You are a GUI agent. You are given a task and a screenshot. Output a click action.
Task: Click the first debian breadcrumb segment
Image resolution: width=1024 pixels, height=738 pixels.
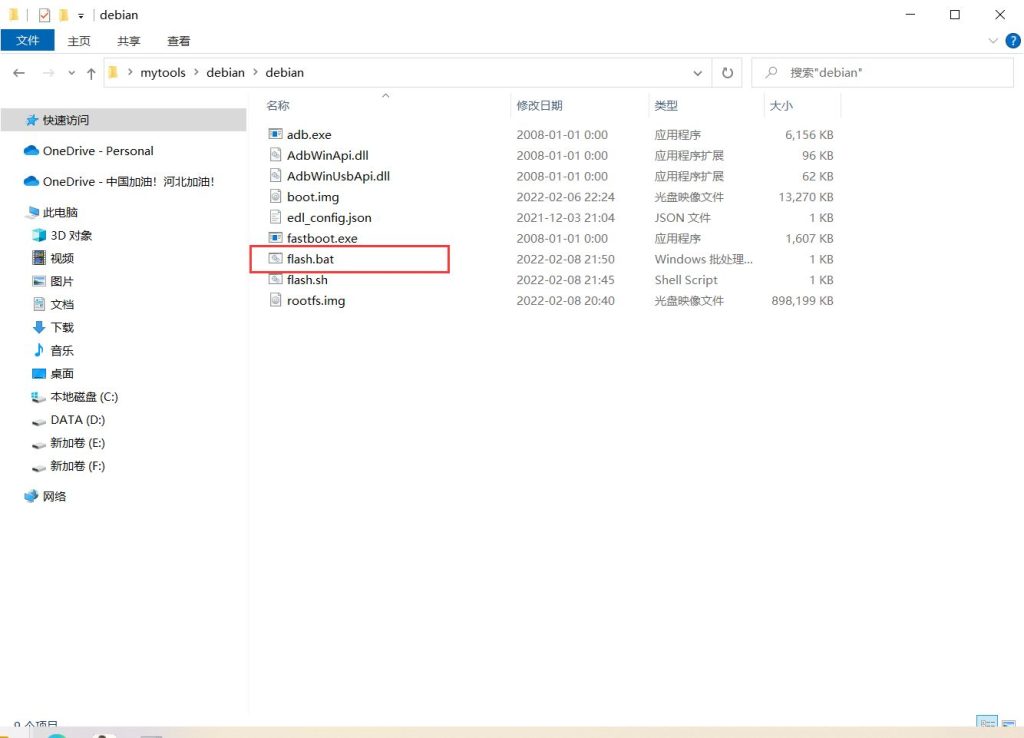pos(225,72)
